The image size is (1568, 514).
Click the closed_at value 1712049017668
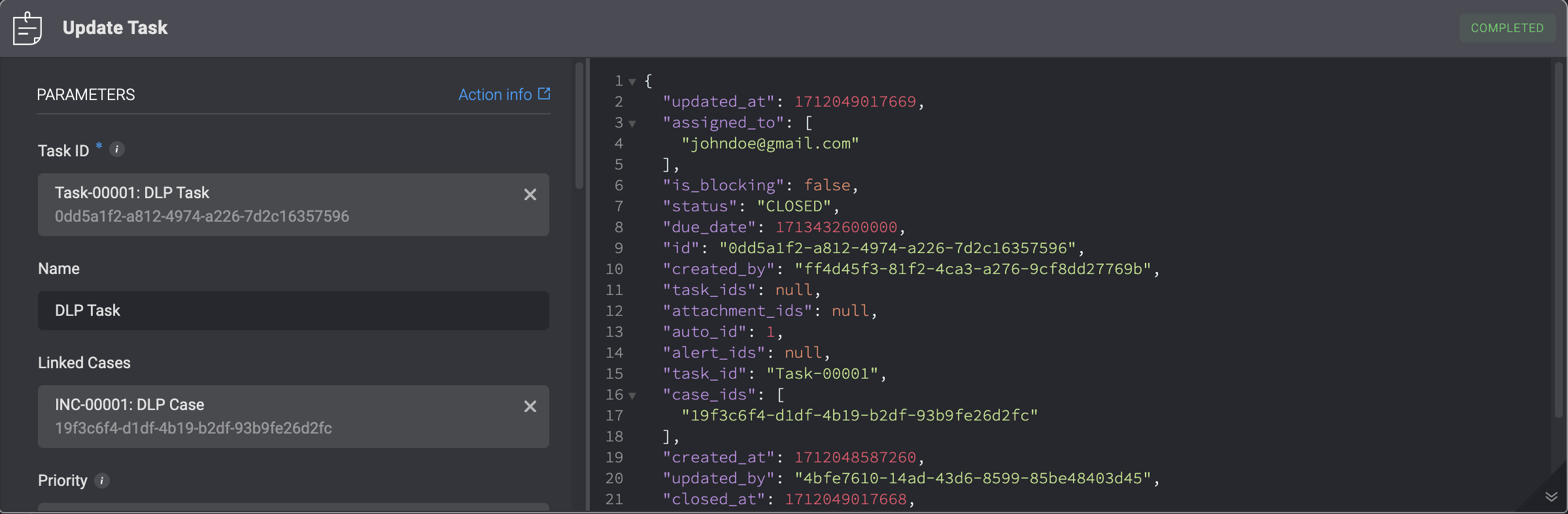846,499
